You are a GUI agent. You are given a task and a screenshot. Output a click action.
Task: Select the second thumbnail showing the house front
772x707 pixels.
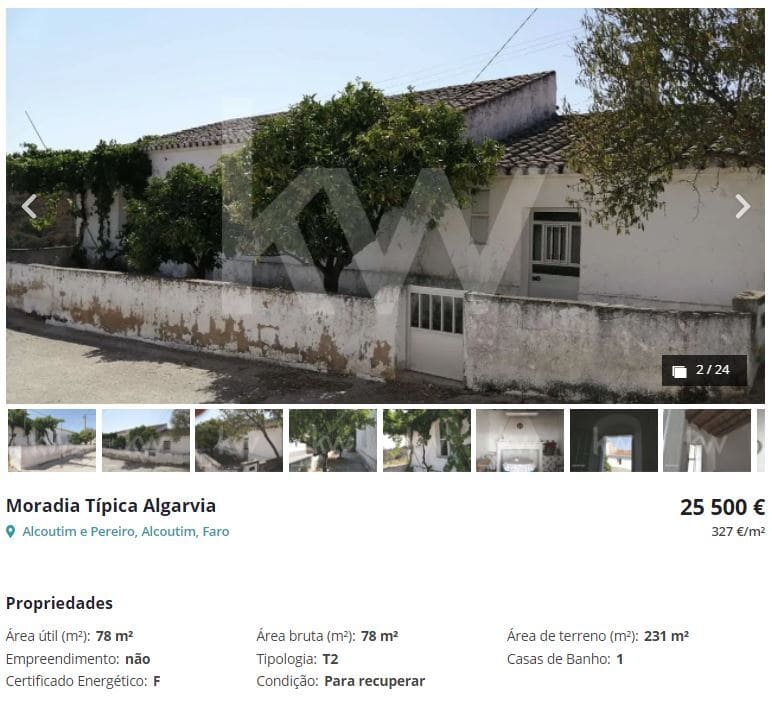point(146,441)
